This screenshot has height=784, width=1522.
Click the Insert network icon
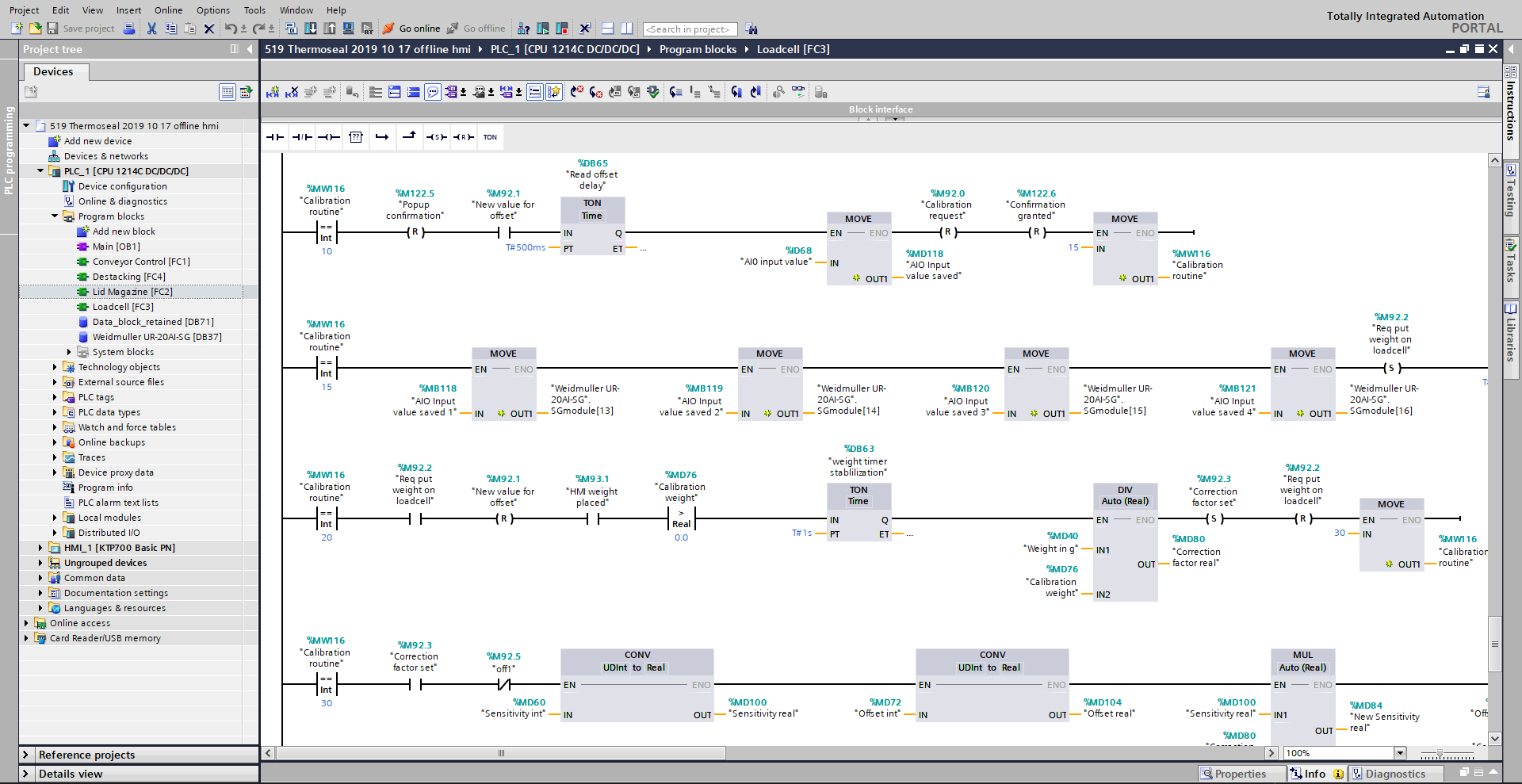pos(273,92)
